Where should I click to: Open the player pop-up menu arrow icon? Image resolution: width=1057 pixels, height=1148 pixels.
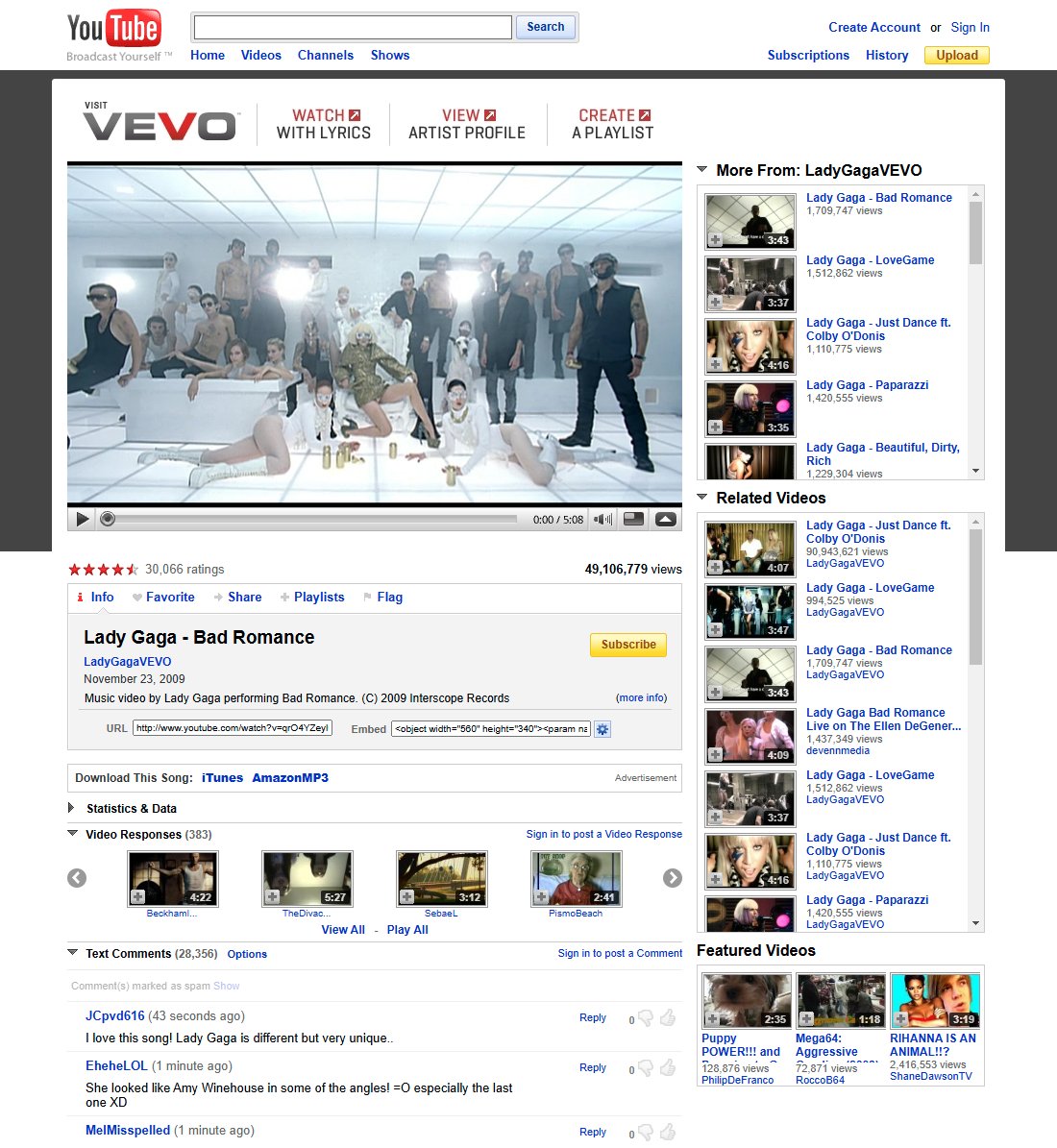coord(666,519)
